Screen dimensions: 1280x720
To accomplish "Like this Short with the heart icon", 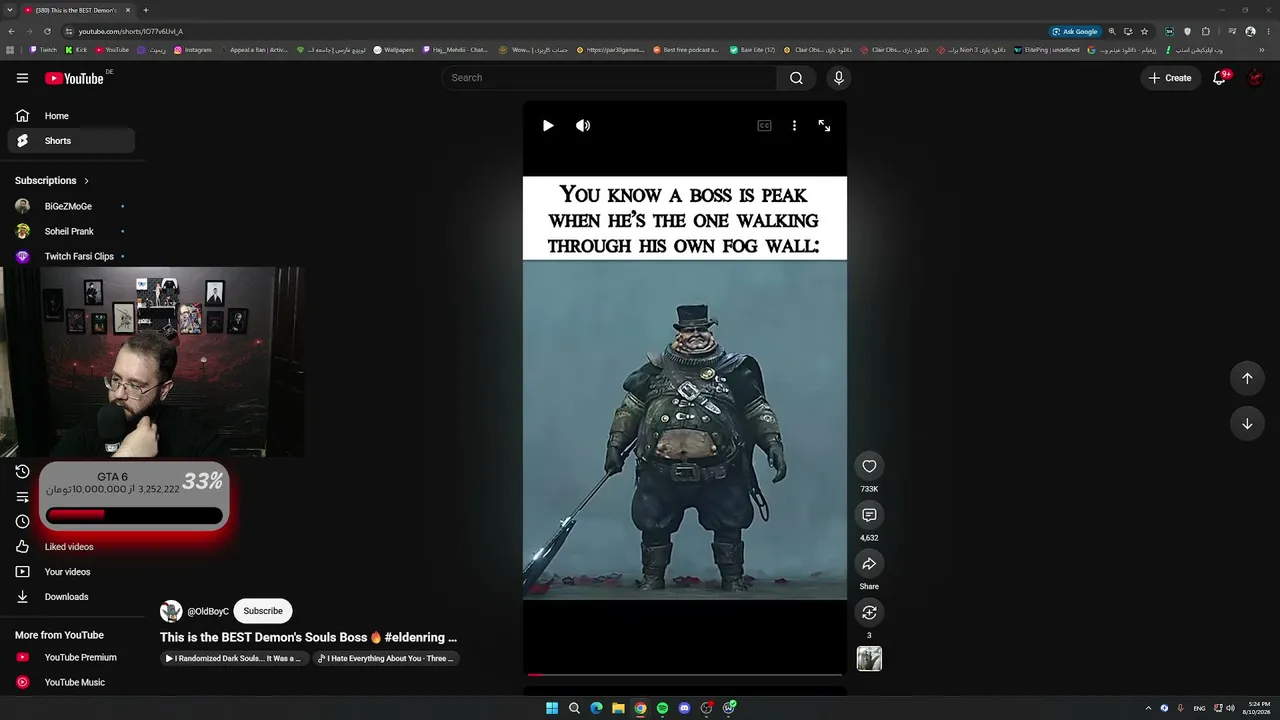I will point(869,466).
